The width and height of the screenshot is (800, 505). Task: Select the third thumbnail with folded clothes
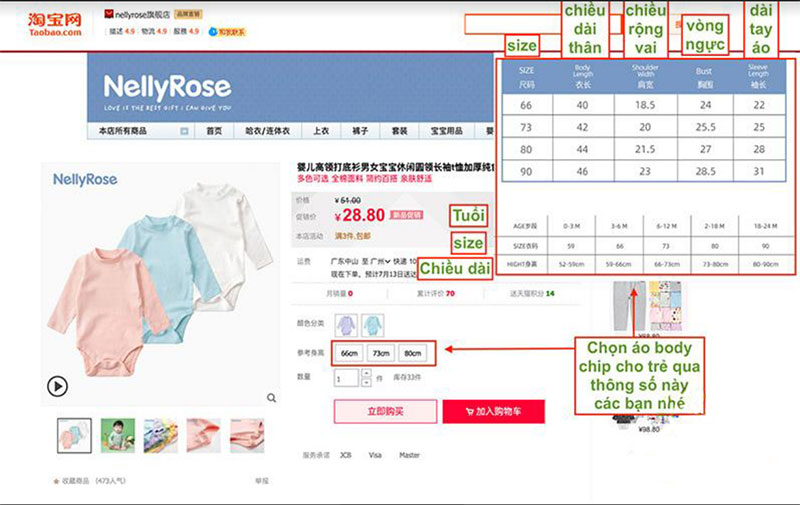pyautogui.click(x=161, y=436)
